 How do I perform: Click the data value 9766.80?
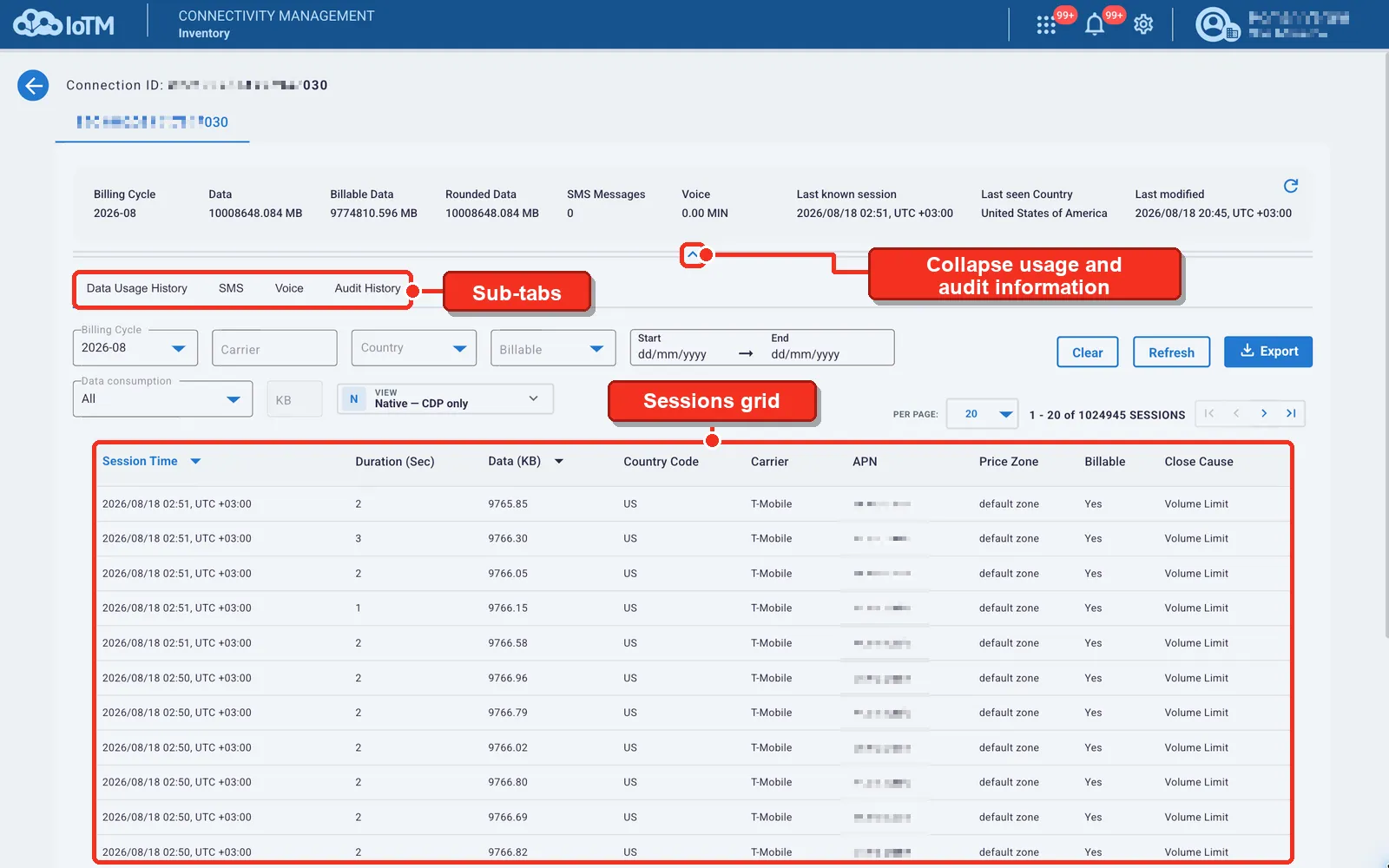pos(508,782)
